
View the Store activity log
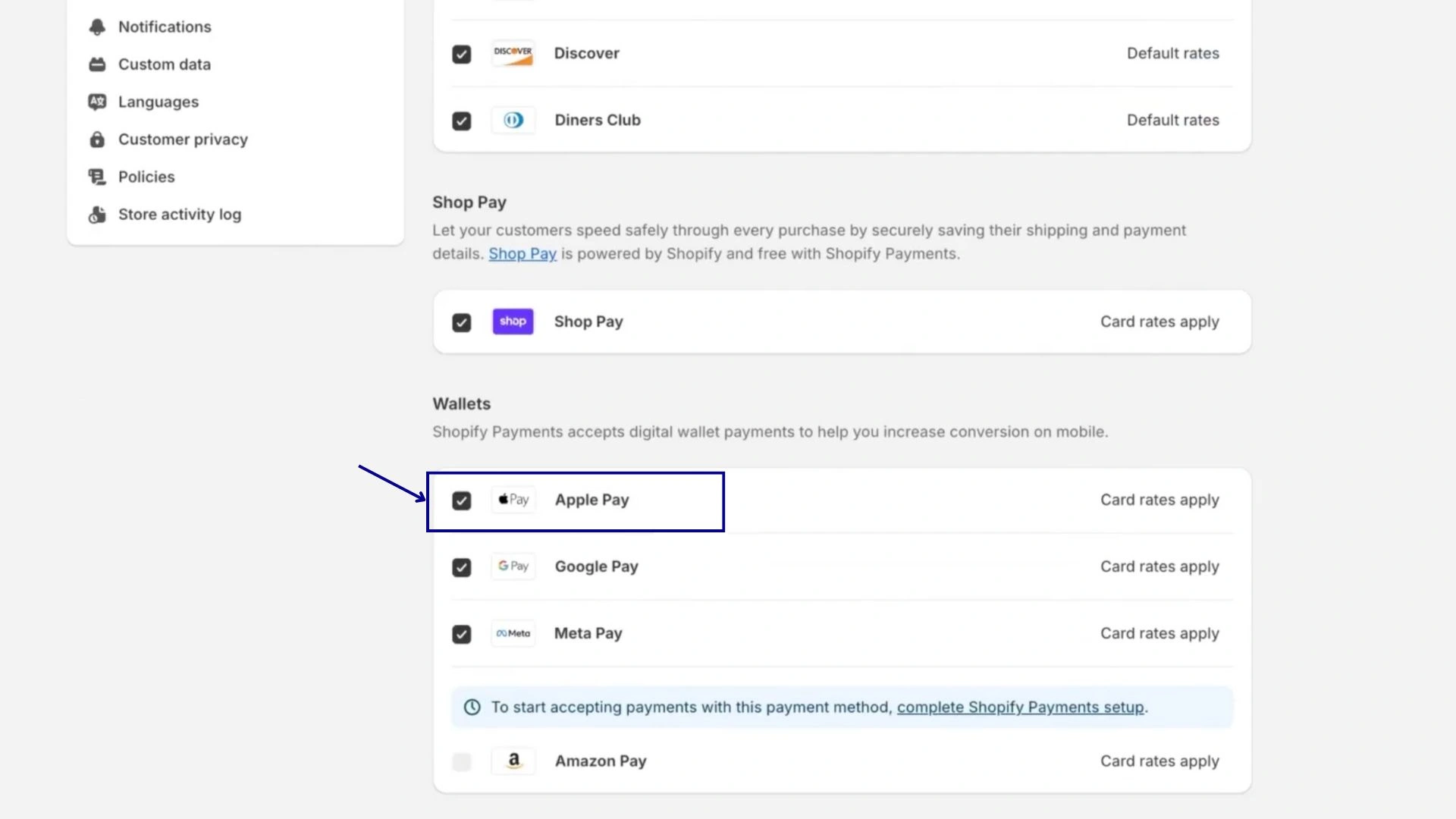point(180,215)
